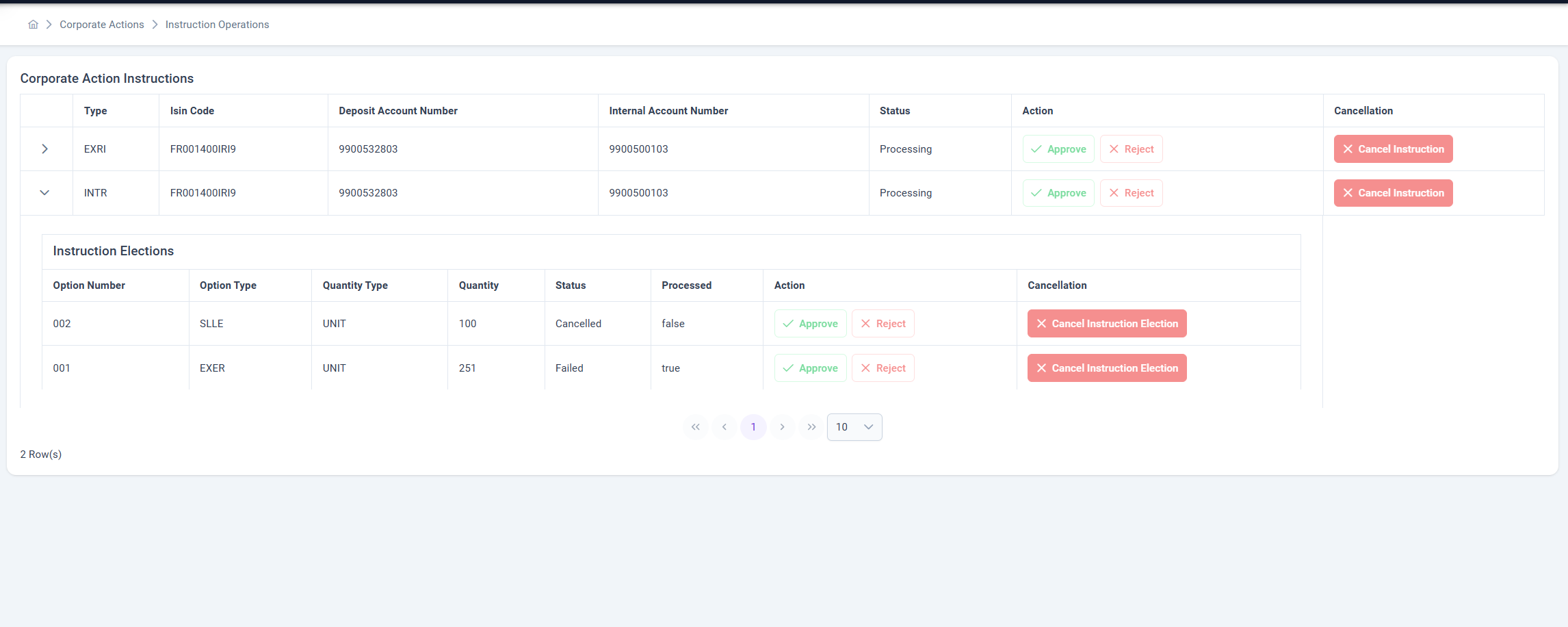Click the Instruction Elections heading
Image resolution: width=1568 pixels, height=627 pixels.
(x=114, y=251)
